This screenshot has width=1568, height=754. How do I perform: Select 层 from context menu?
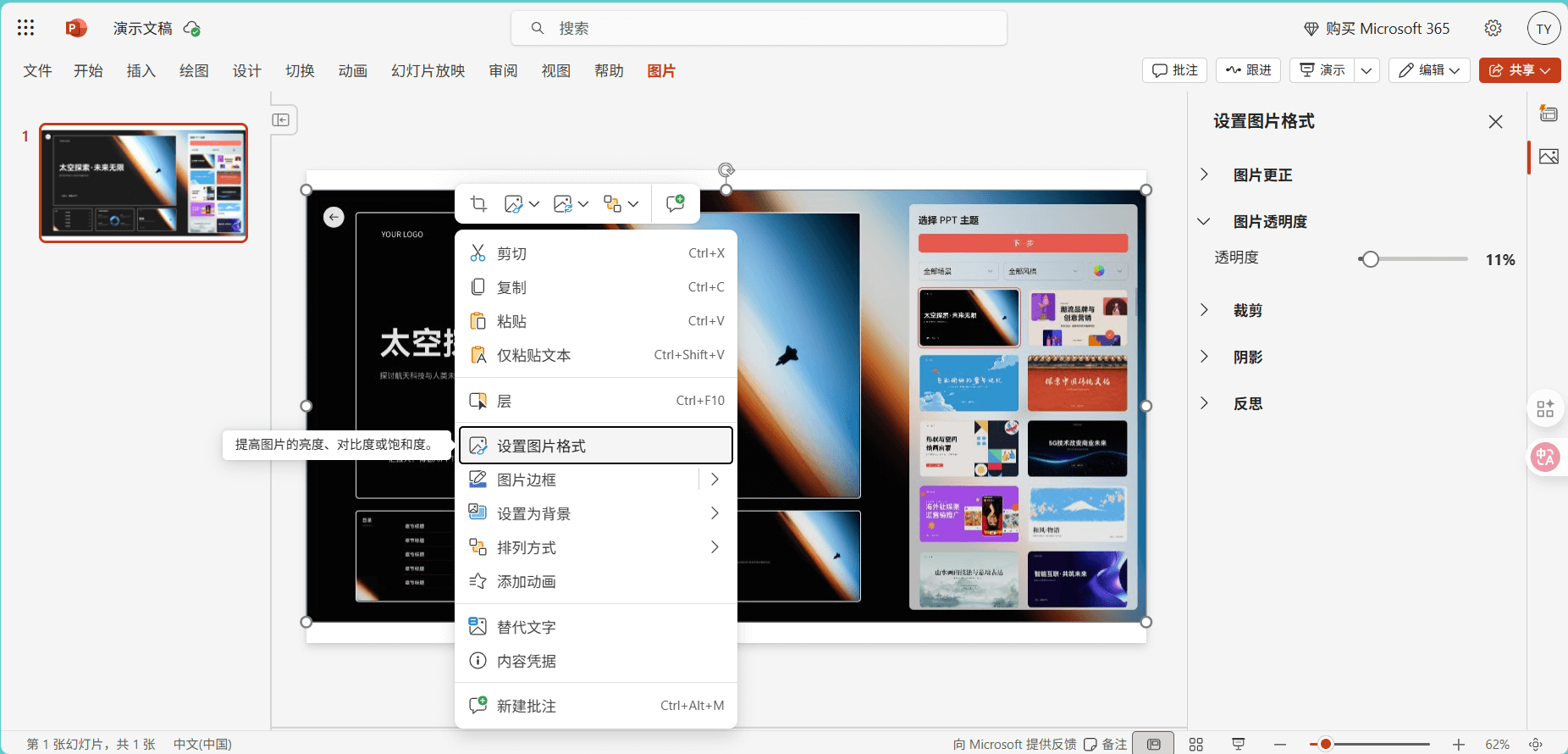coord(596,401)
